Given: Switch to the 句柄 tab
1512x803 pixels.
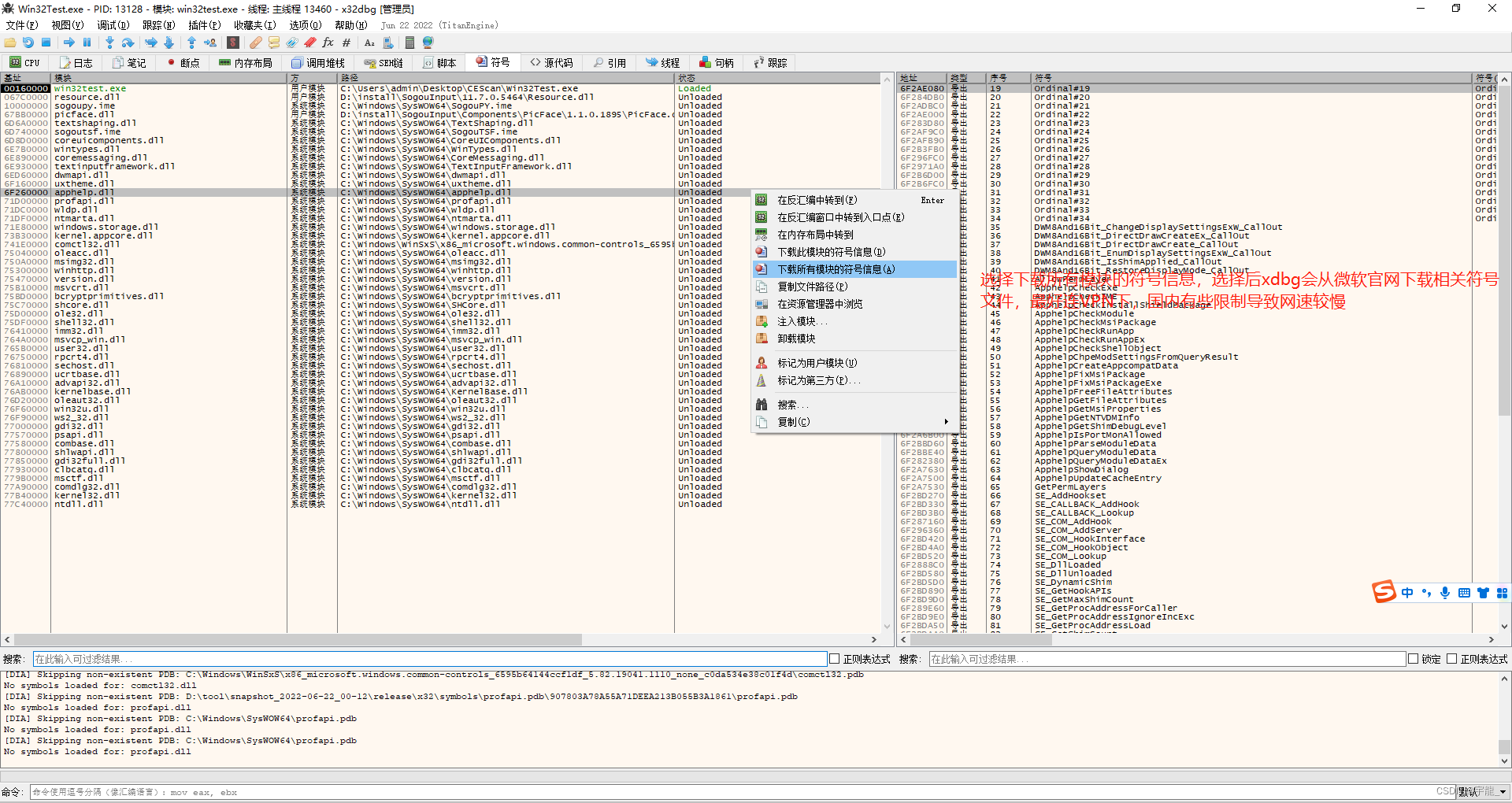Looking at the screenshot, I should tap(716, 62).
